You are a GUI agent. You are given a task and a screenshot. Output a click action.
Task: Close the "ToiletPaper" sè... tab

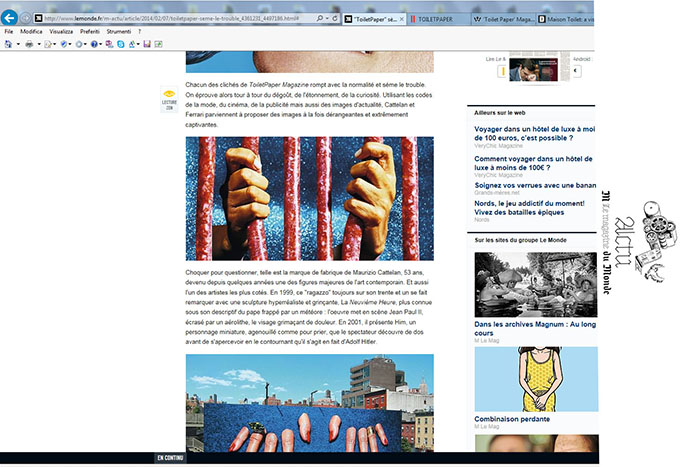[402, 19]
